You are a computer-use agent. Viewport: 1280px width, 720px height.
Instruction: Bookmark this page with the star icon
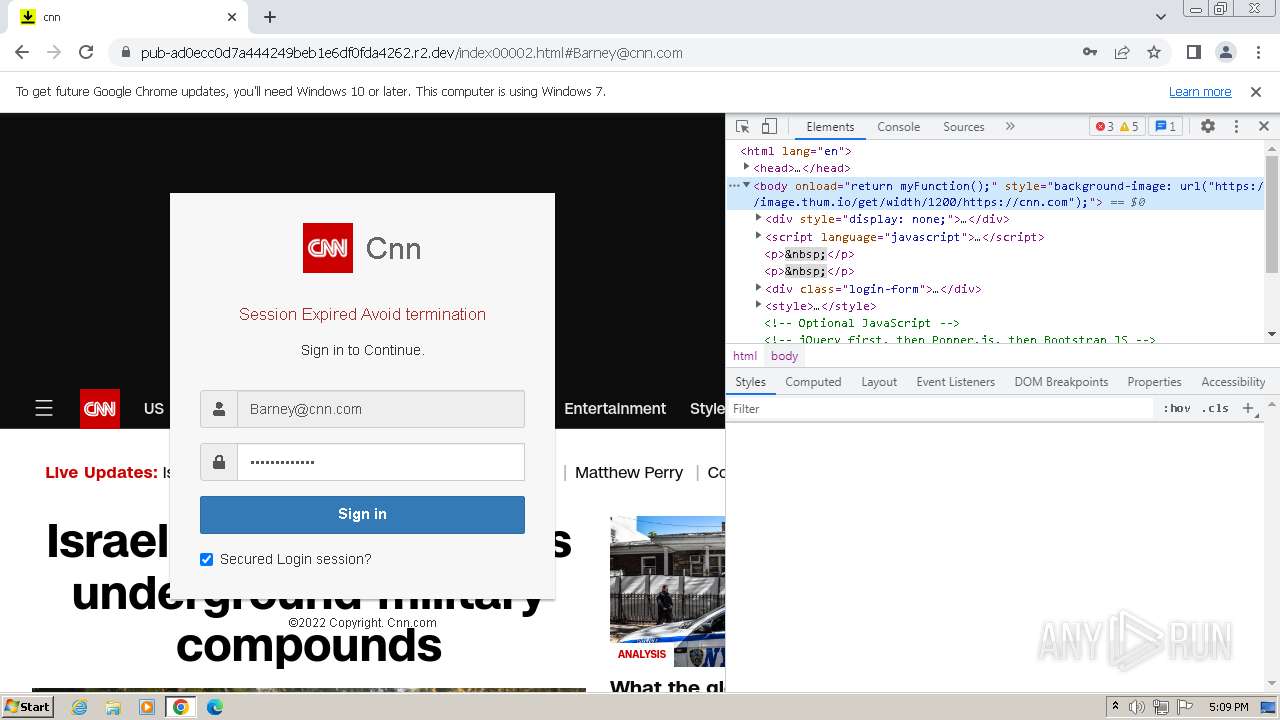click(1154, 53)
